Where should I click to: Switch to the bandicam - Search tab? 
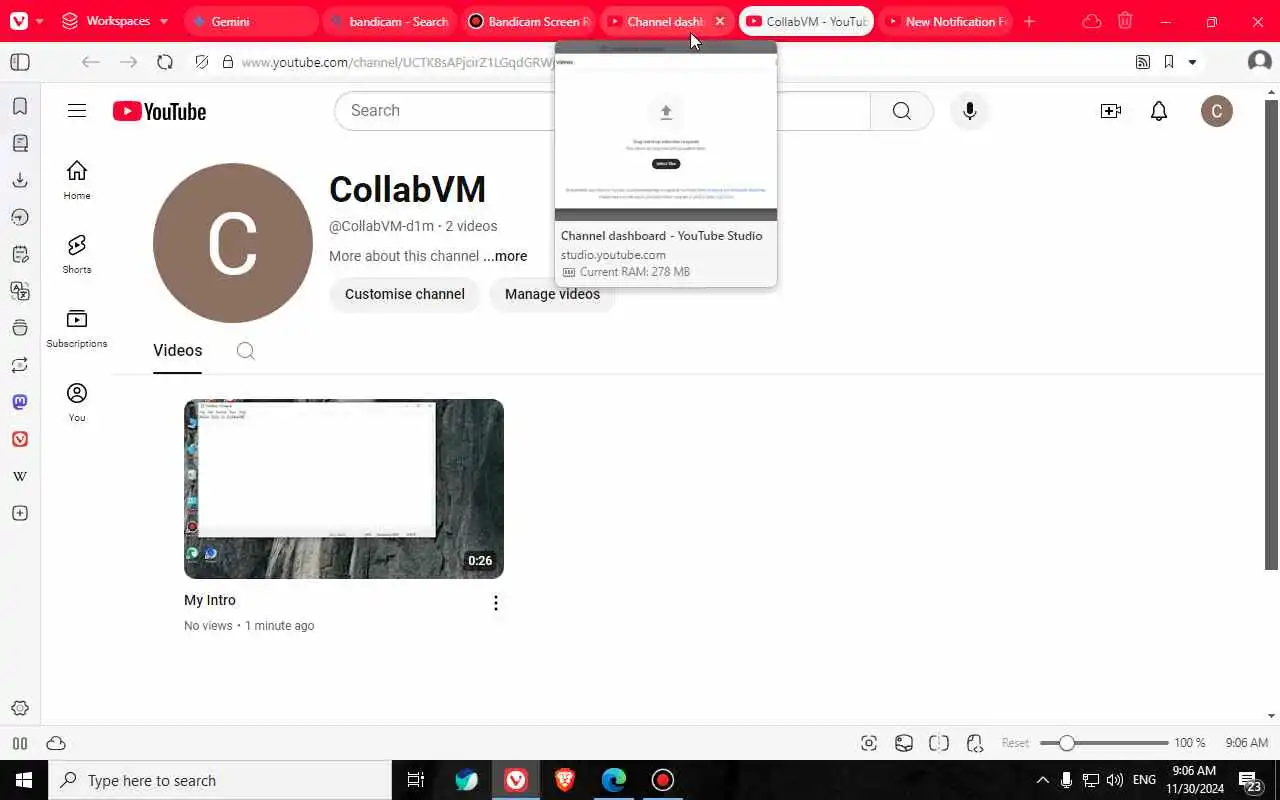(390, 21)
